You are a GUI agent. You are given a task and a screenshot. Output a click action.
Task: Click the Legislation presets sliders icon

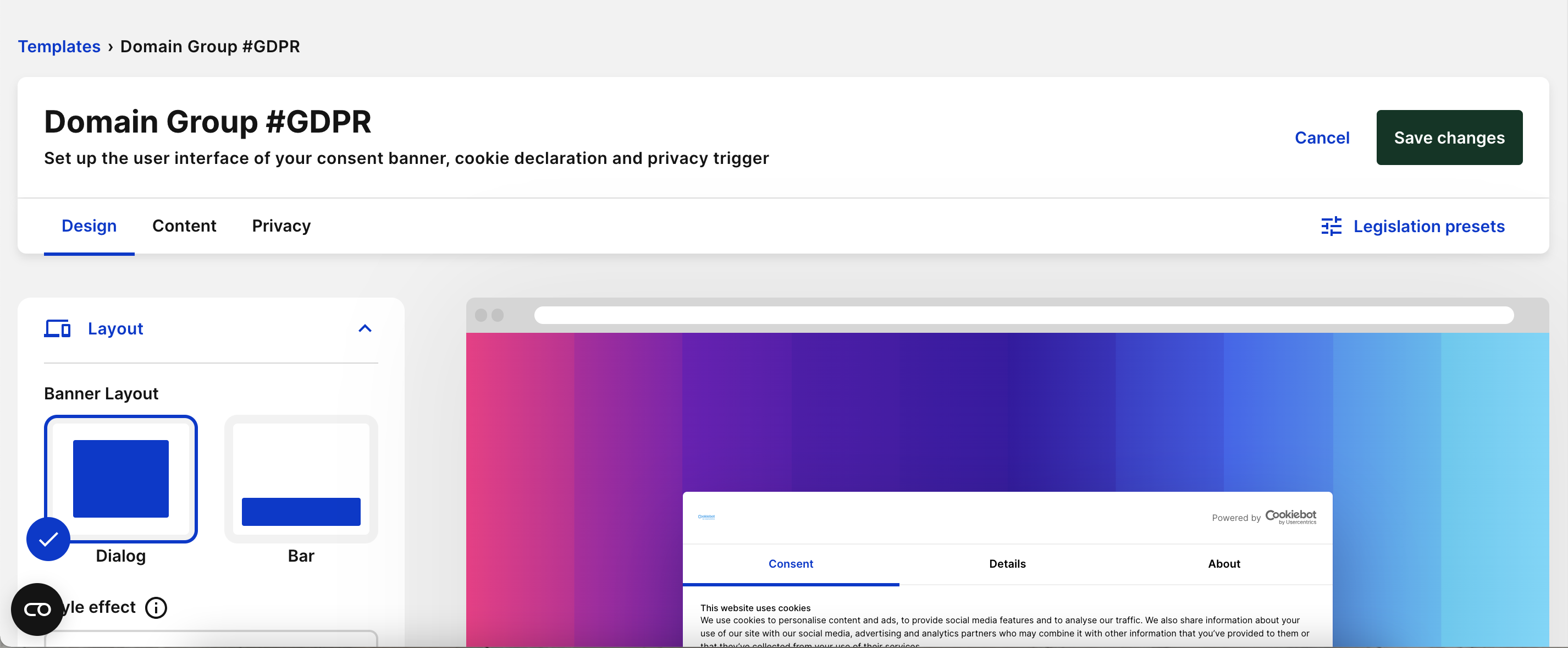point(1331,226)
